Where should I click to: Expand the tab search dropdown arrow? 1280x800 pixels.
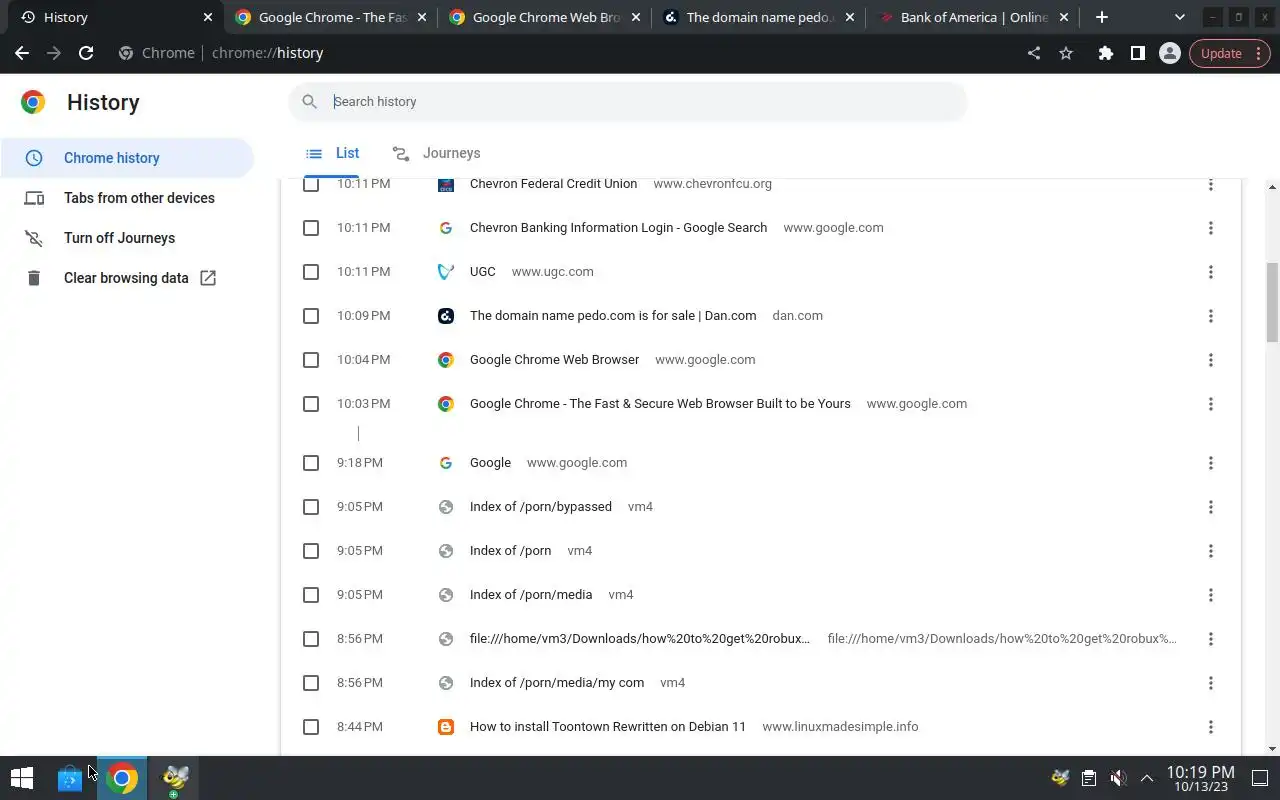point(1180,17)
